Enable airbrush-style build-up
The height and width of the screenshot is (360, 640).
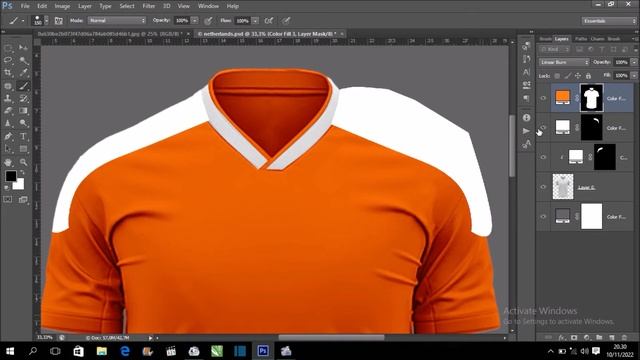pyautogui.click(x=269, y=20)
